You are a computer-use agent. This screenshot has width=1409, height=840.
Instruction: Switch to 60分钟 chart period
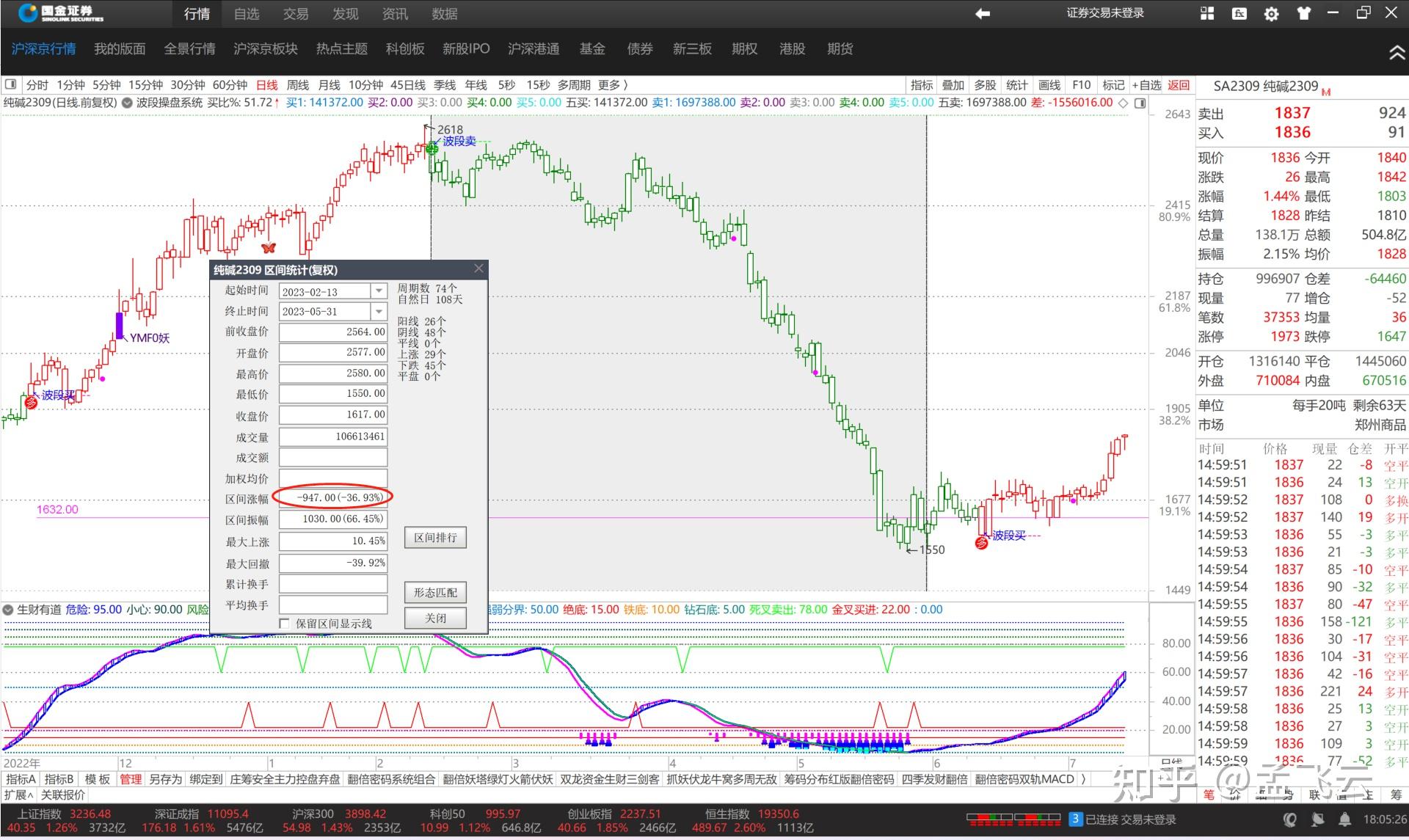pos(230,85)
